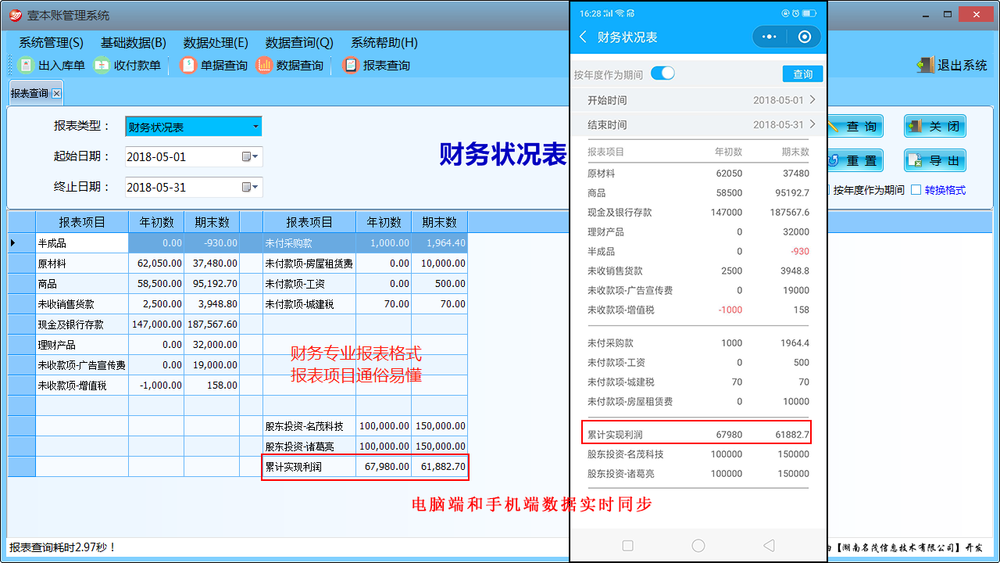Click the 关闭 button
This screenshot has height=563, width=1000.
click(935, 126)
